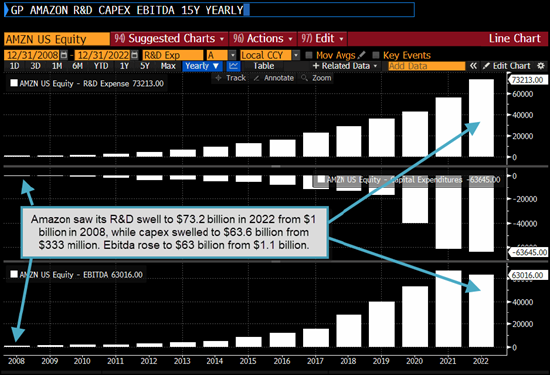Click the end date field 12/31/2022
The image size is (550, 375).
103,55
